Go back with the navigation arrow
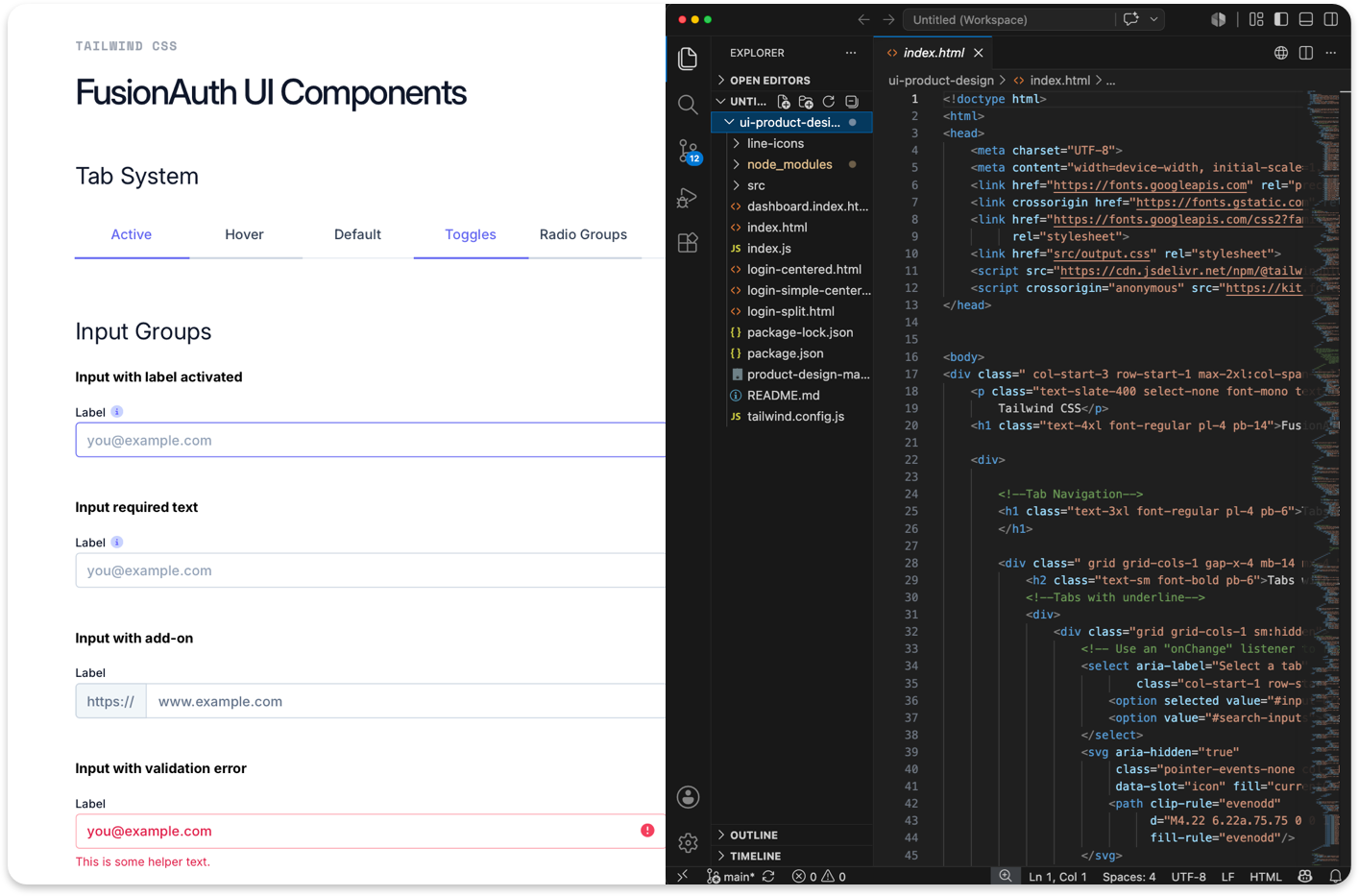The width and height of the screenshot is (1359, 896). click(x=863, y=19)
